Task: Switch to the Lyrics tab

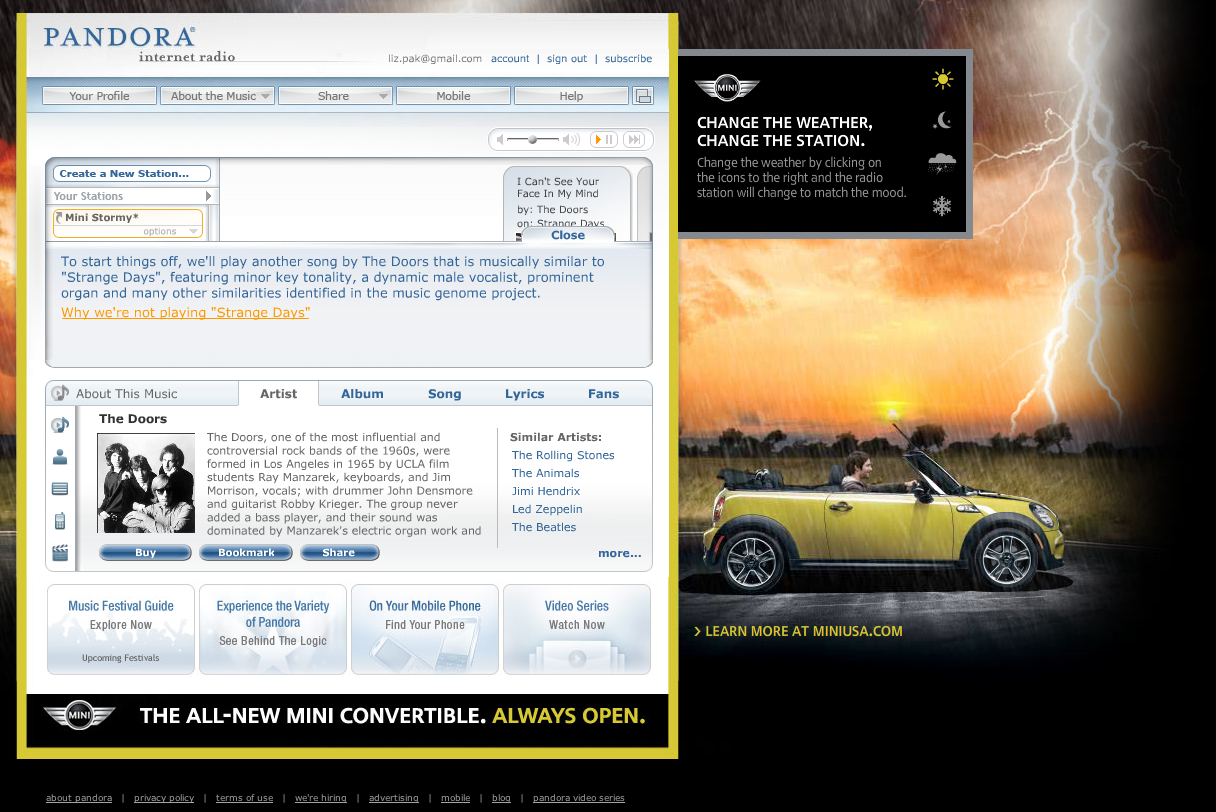Action: 524,394
